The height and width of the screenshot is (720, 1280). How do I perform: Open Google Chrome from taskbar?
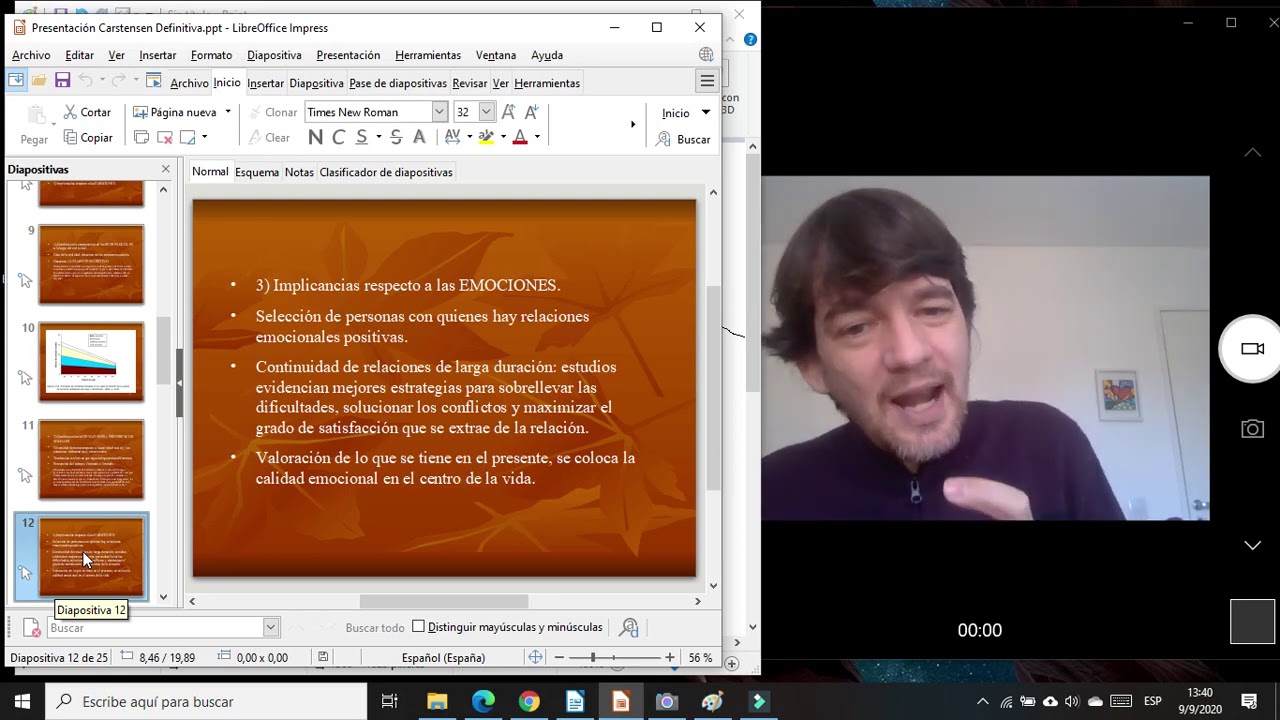[529, 702]
